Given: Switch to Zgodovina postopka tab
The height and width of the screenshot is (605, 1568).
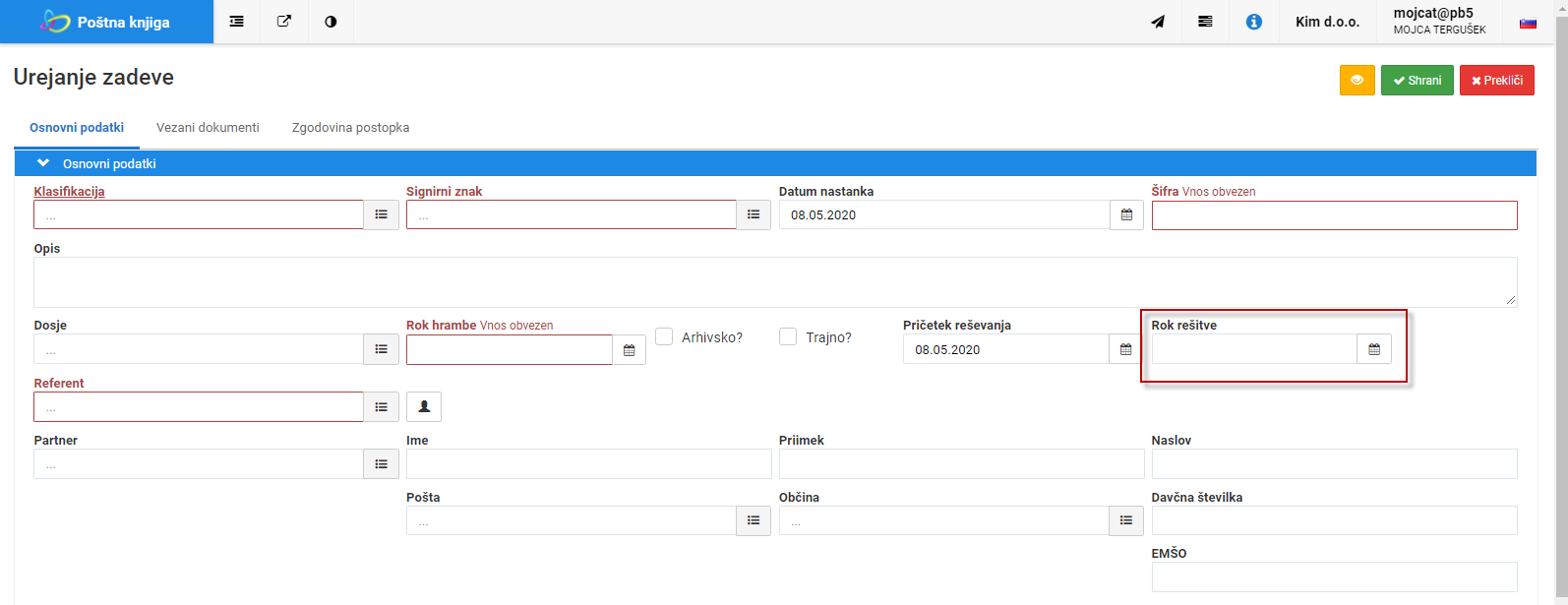Looking at the screenshot, I should 350,128.
